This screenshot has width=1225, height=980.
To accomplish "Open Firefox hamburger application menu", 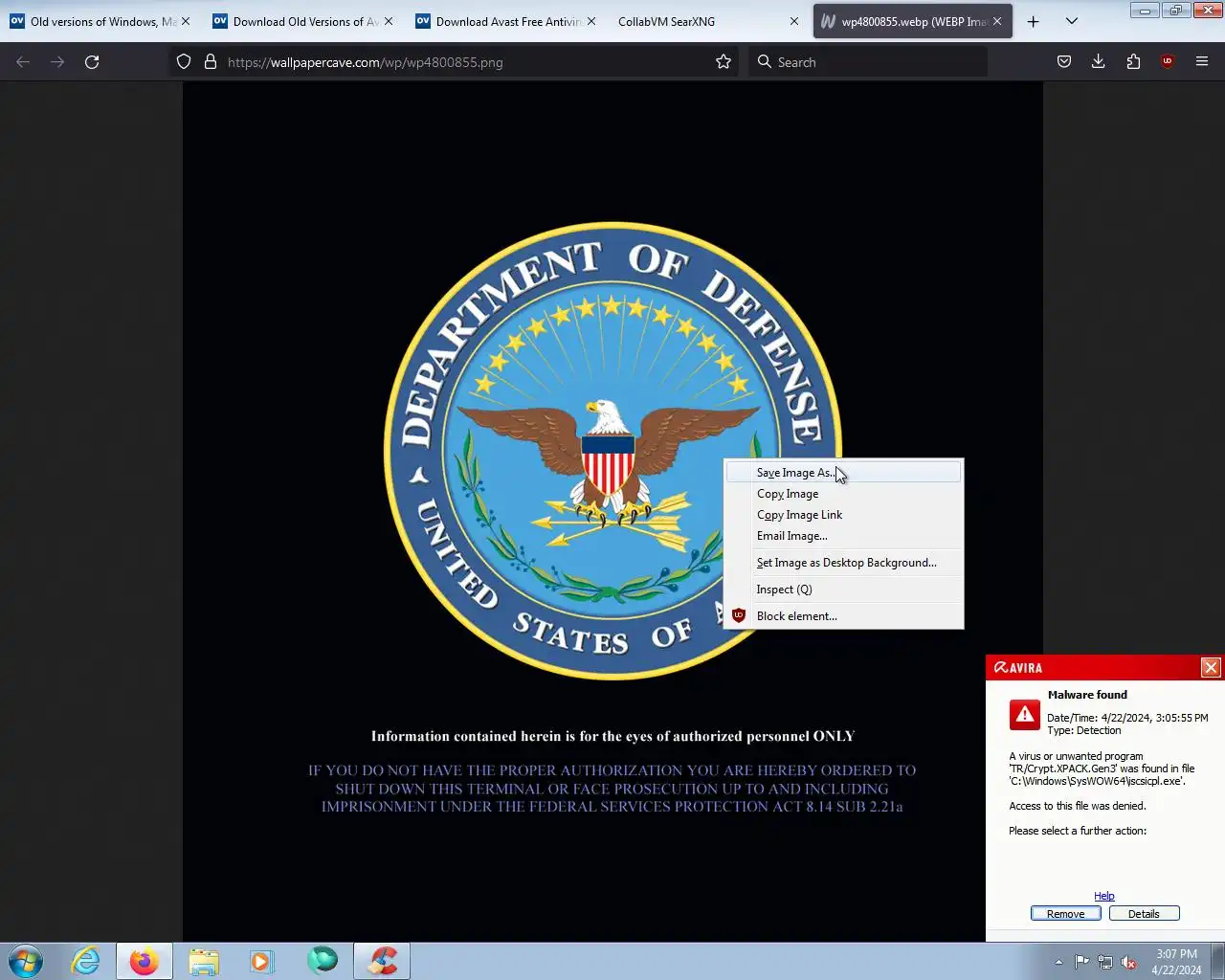I will coord(1202,61).
